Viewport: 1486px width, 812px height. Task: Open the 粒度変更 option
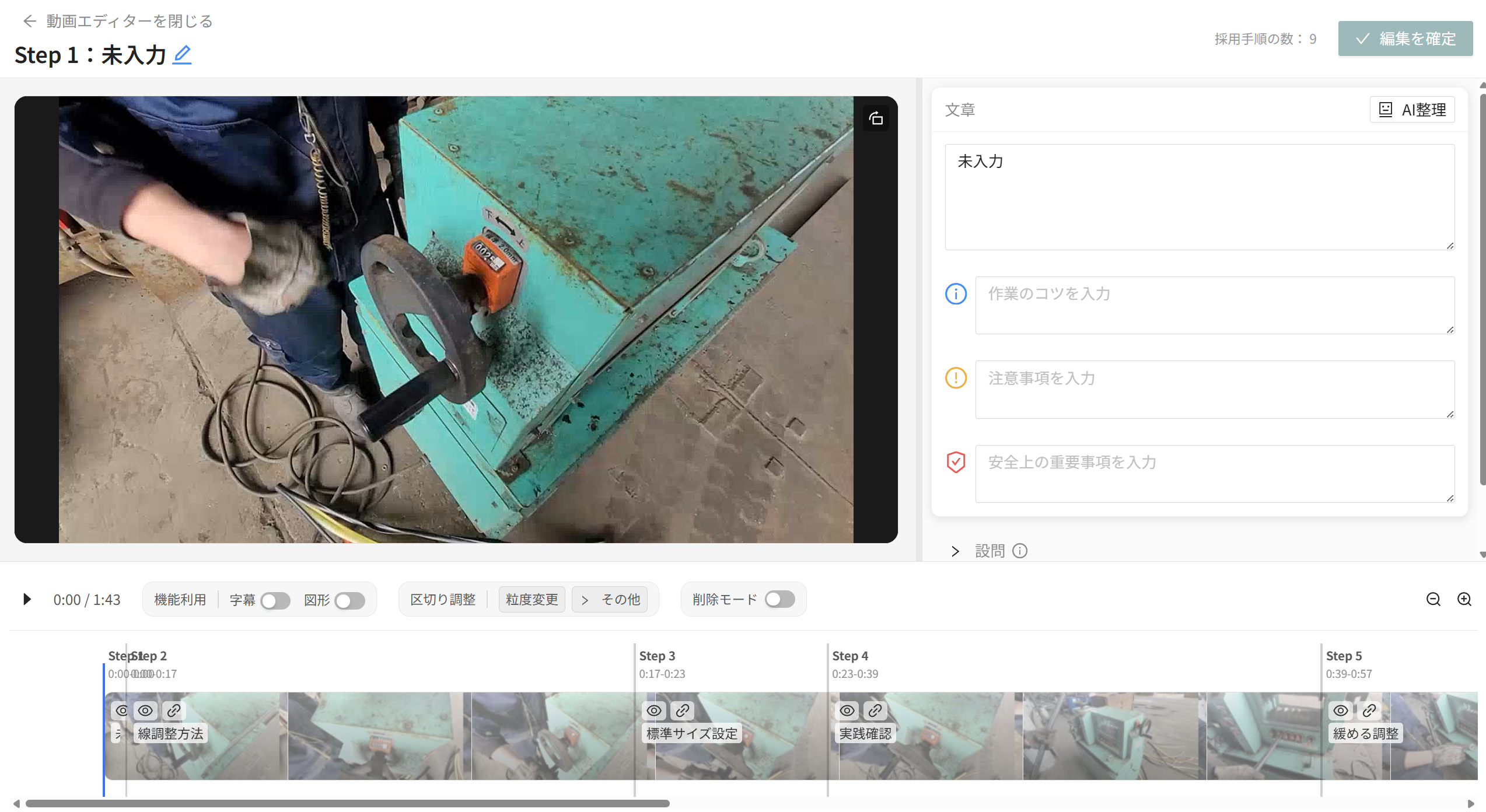pos(531,600)
